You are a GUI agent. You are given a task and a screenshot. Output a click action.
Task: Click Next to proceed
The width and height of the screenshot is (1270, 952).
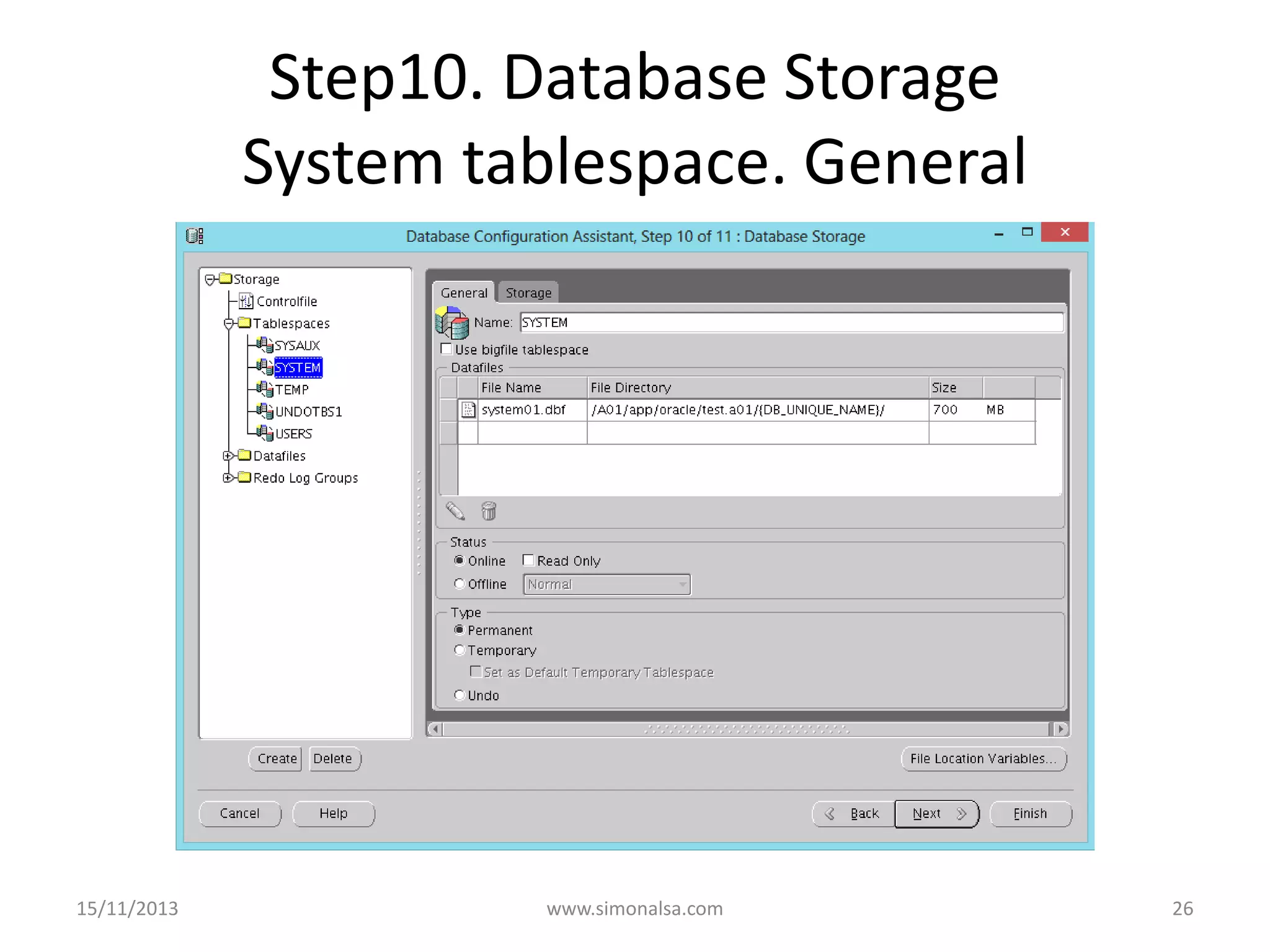tap(937, 813)
